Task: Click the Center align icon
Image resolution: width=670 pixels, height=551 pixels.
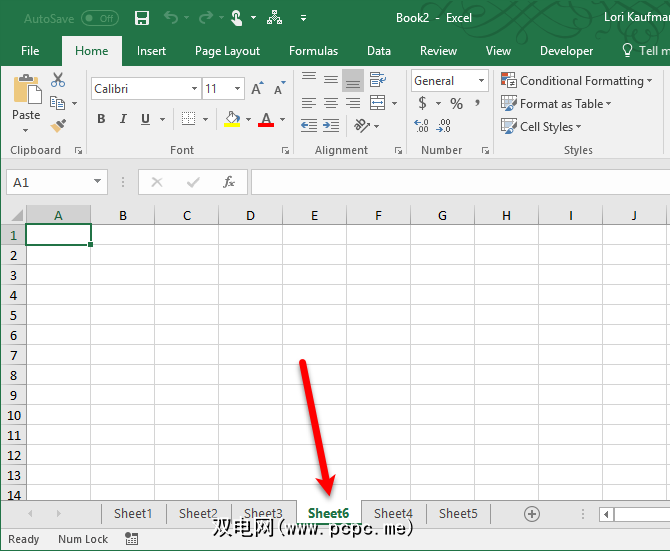Action: 331,103
